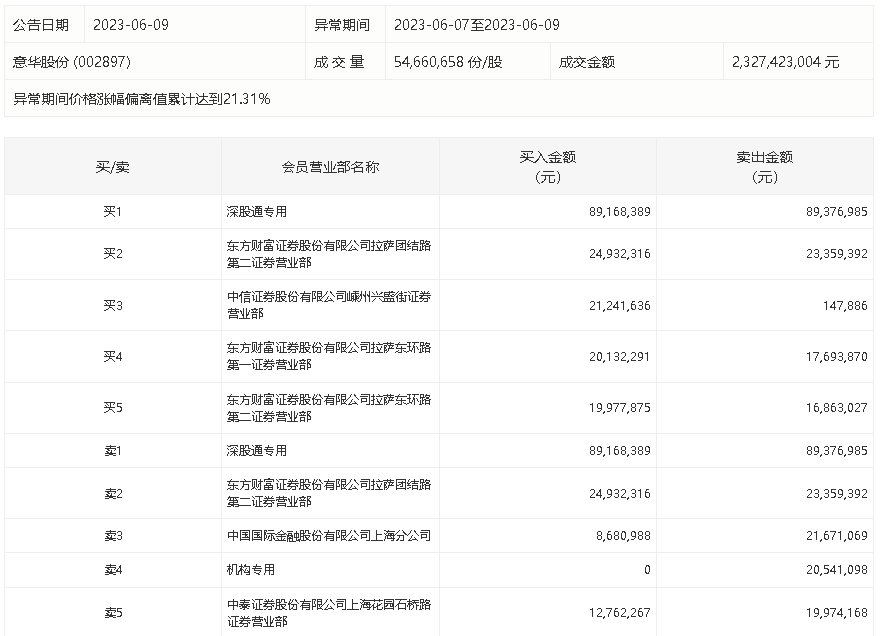Open 中泰证券上海花园石桥路证券营业部 entry
The image size is (881, 636).
[328, 613]
